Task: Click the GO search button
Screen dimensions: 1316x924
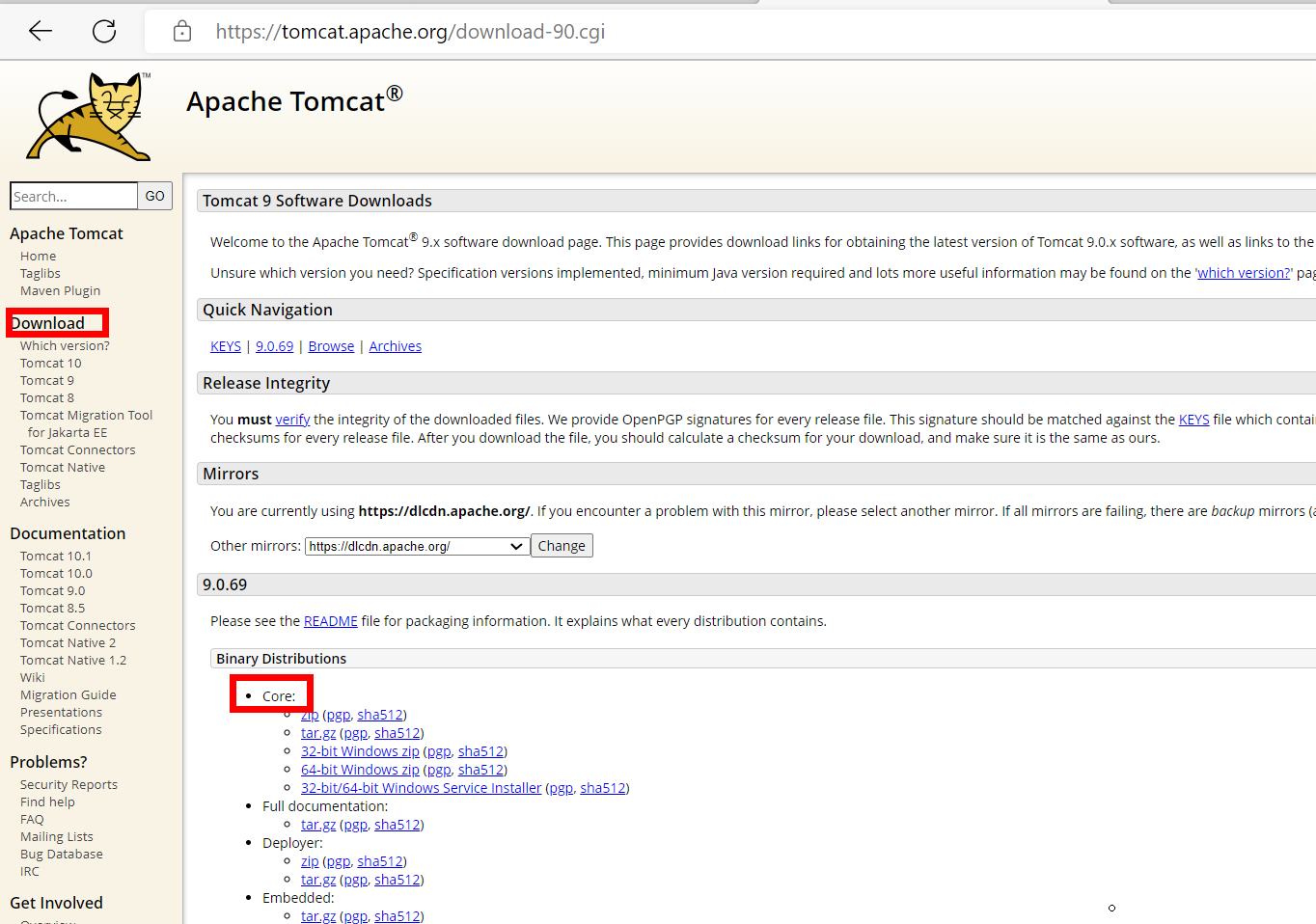Action: click(x=155, y=196)
